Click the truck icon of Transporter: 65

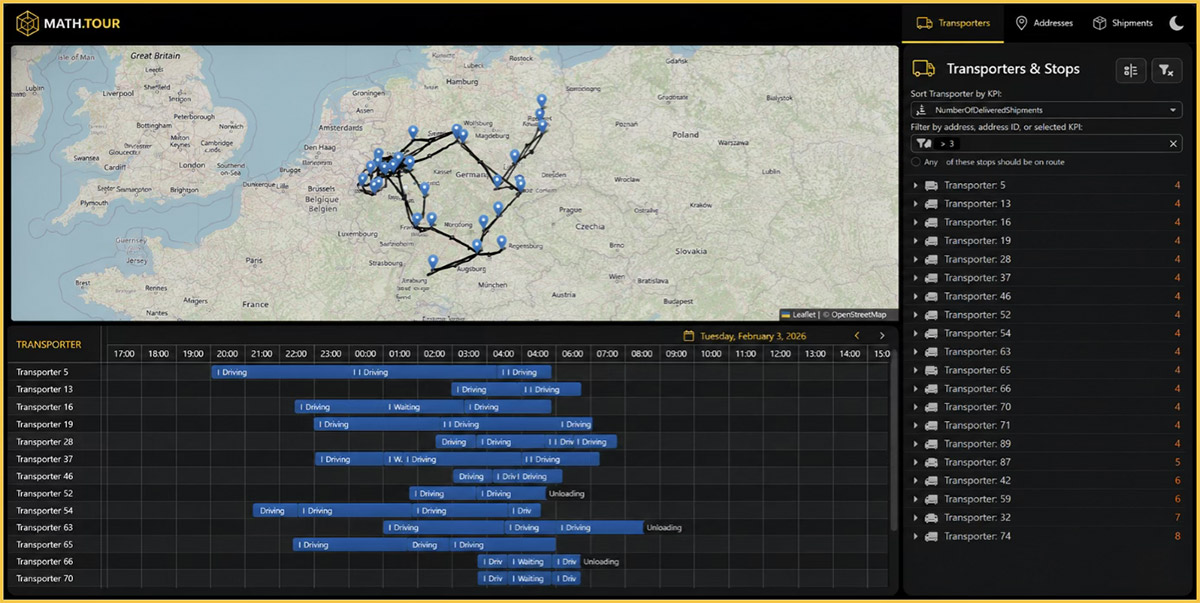tap(931, 370)
